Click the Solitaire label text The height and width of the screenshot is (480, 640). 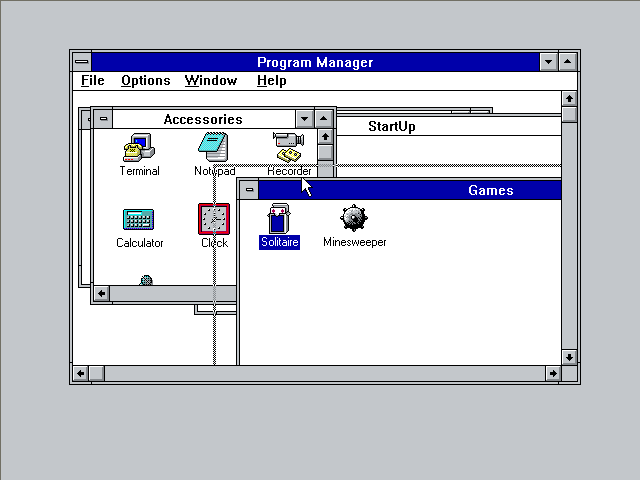[279, 242]
